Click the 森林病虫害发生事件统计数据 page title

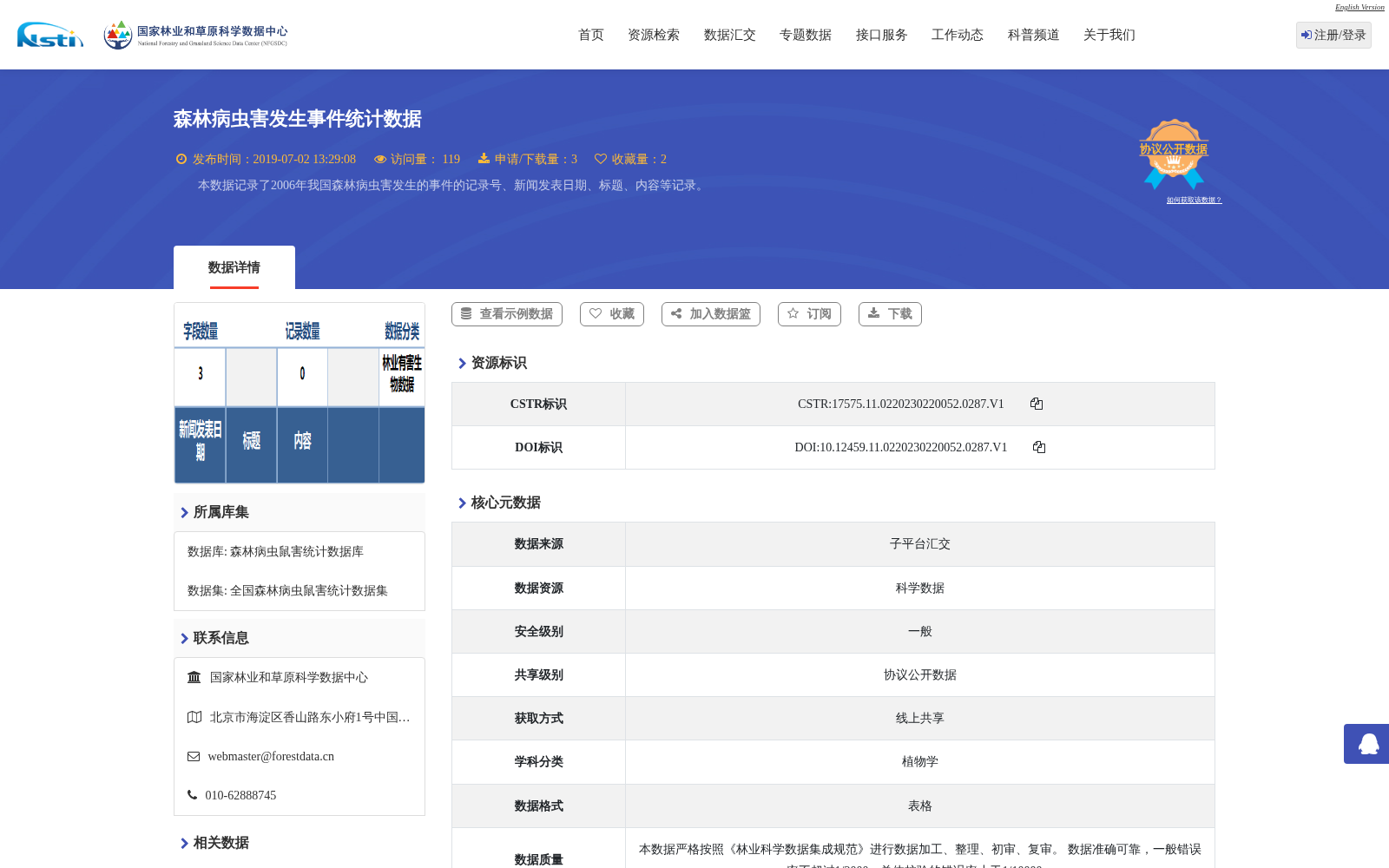click(298, 119)
